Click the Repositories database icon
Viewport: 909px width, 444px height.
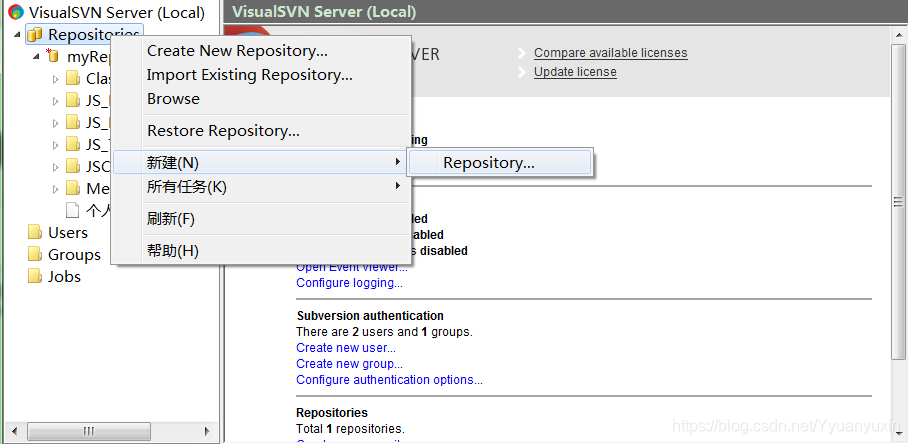click(x=35, y=35)
